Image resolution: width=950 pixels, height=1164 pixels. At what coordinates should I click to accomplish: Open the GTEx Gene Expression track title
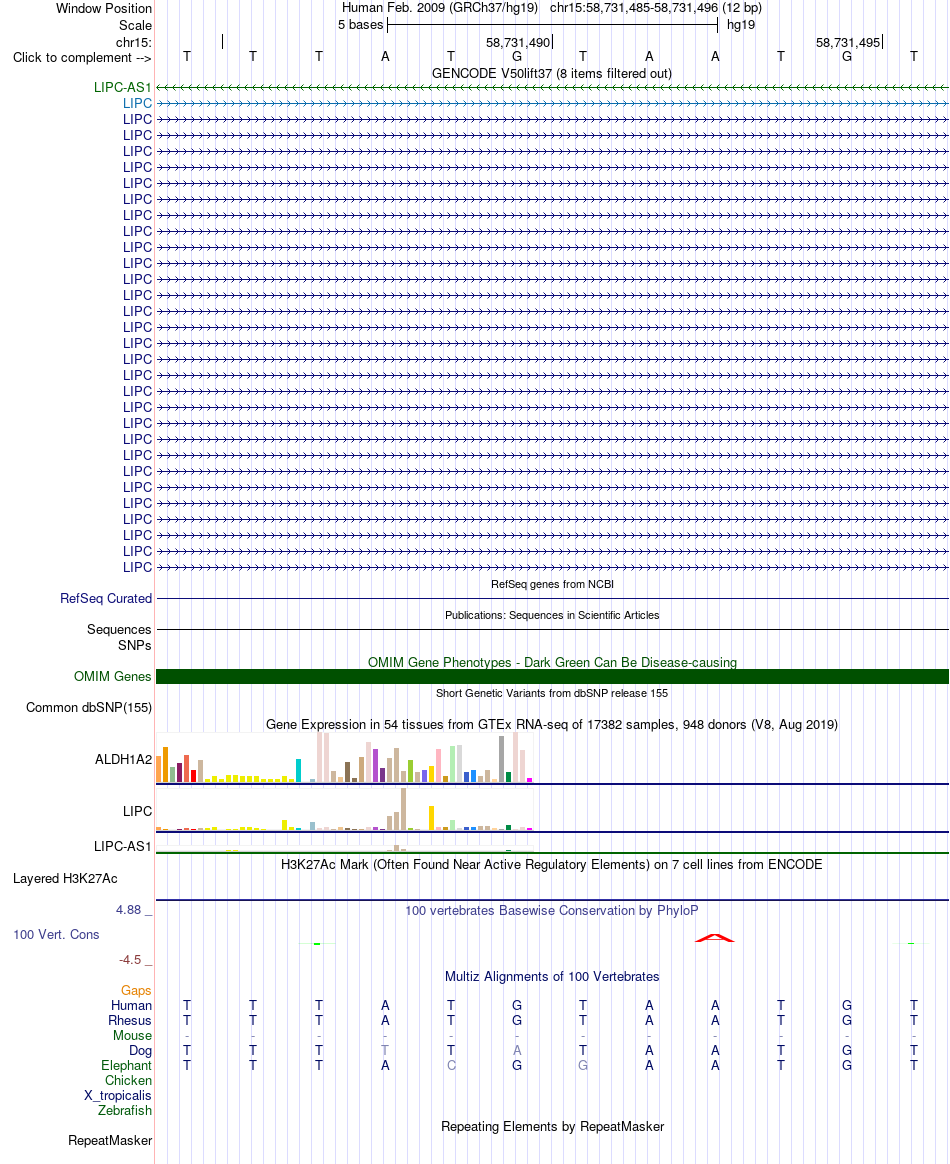[552, 725]
